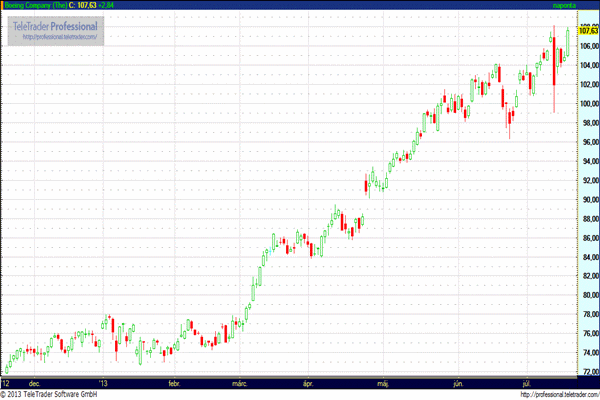
Task: Select the 'márc.' month on the time axis
Action: 240,383
